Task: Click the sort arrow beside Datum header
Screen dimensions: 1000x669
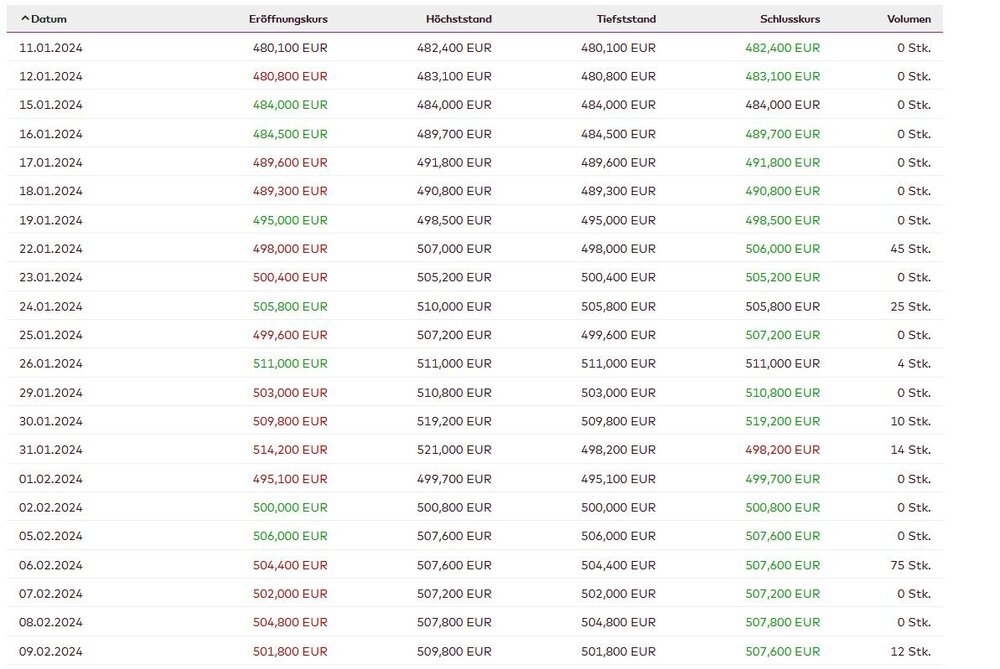Action: click(25, 19)
